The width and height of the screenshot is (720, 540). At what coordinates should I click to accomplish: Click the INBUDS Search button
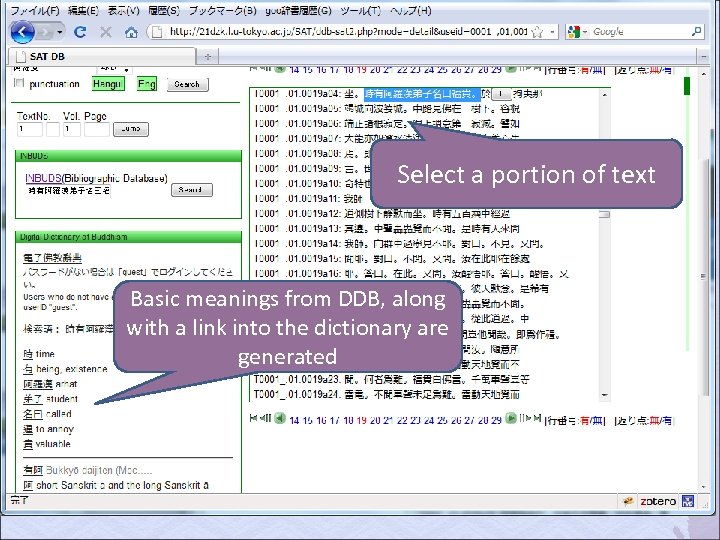[192, 190]
